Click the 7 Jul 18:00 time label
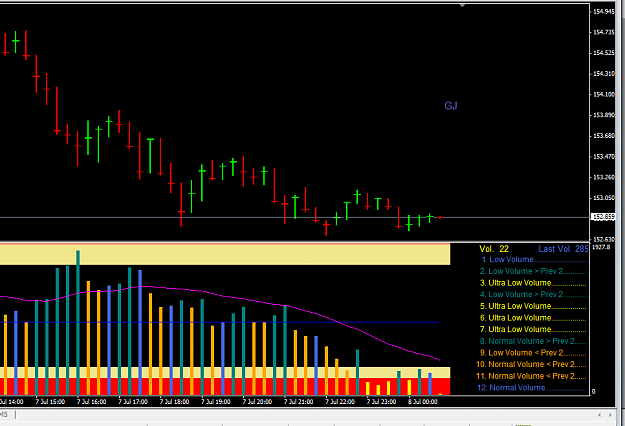 click(x=175, y=402)
